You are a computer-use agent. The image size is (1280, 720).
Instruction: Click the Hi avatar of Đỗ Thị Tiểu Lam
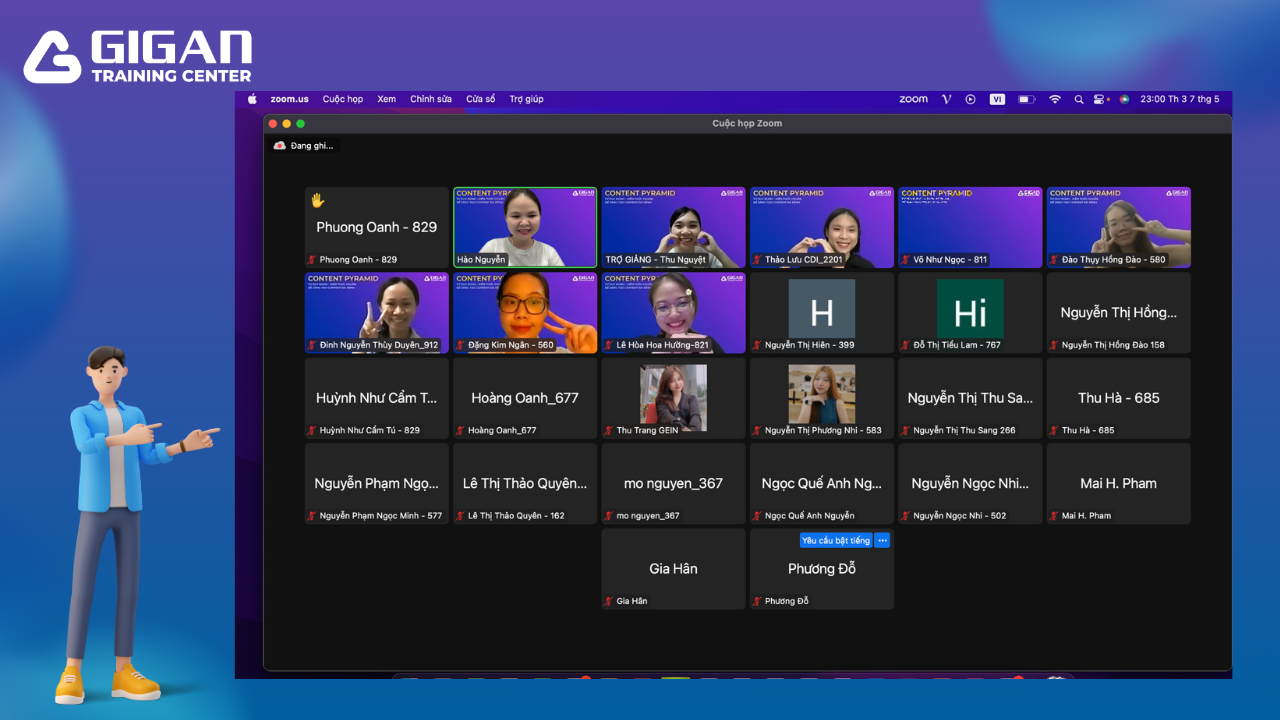(x=970, y=308)
